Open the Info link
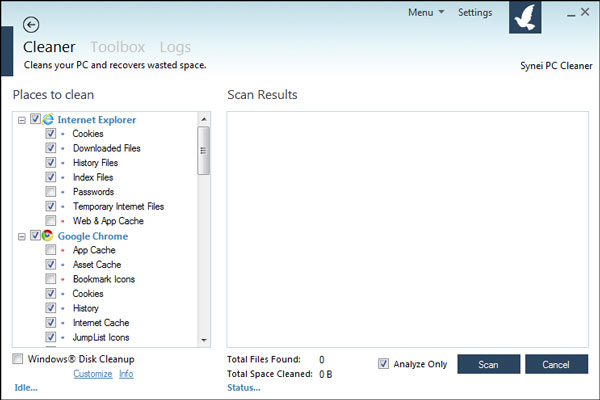600x400 pixels. tap(126, 374)
